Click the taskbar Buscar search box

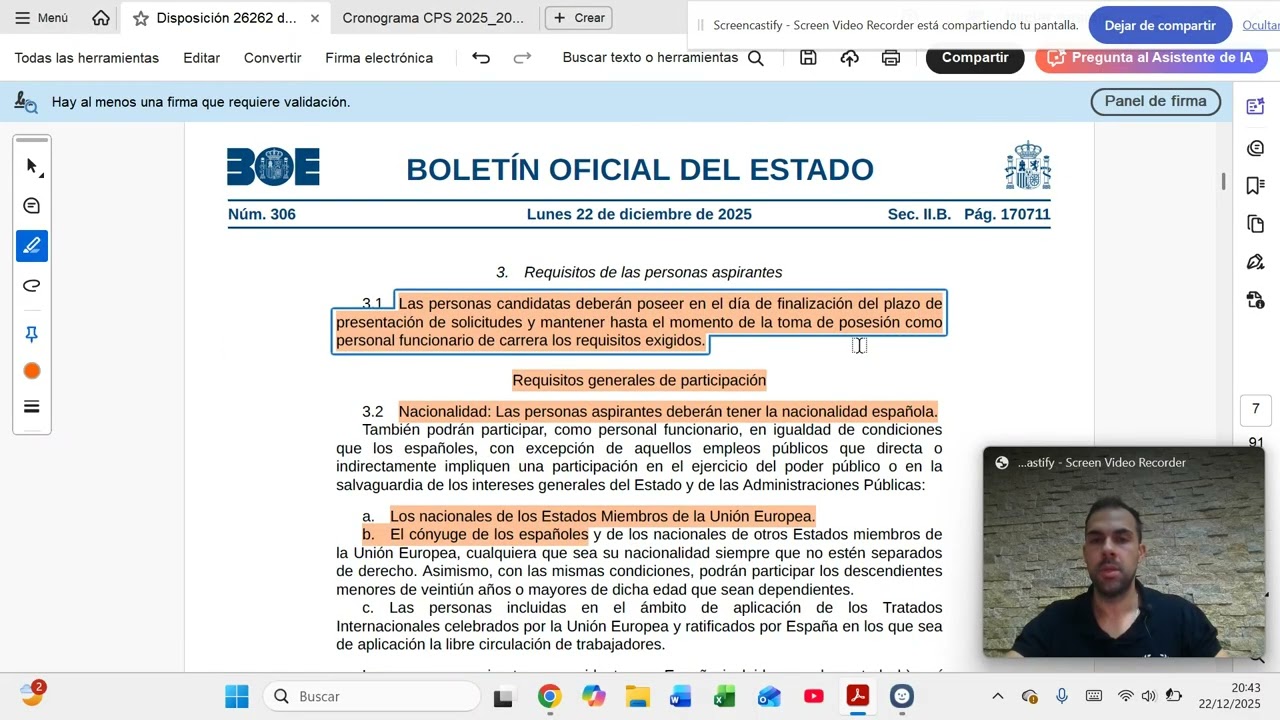[372, 696]
